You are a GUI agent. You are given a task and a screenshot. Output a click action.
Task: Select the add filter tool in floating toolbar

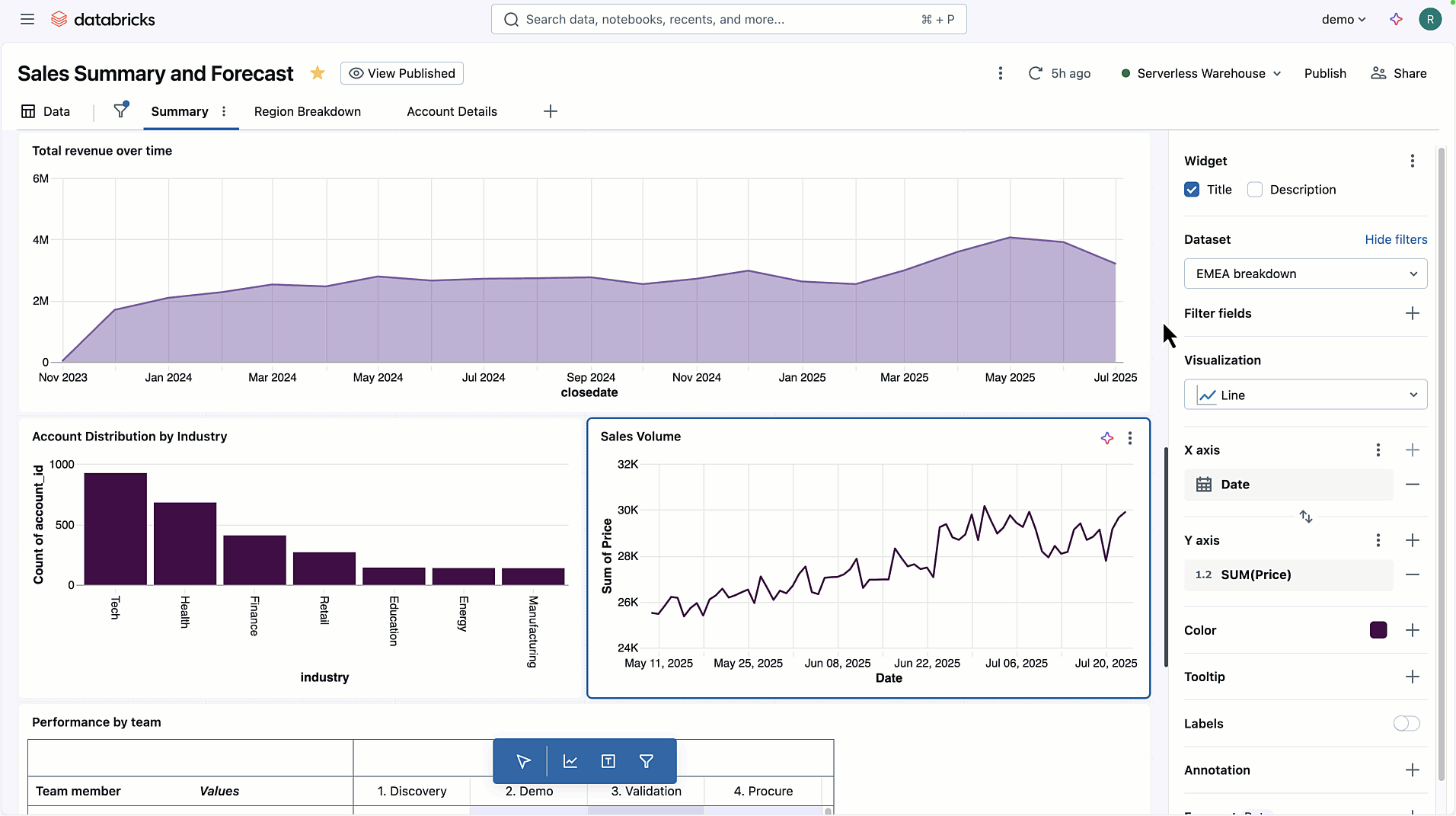[647, 761]
